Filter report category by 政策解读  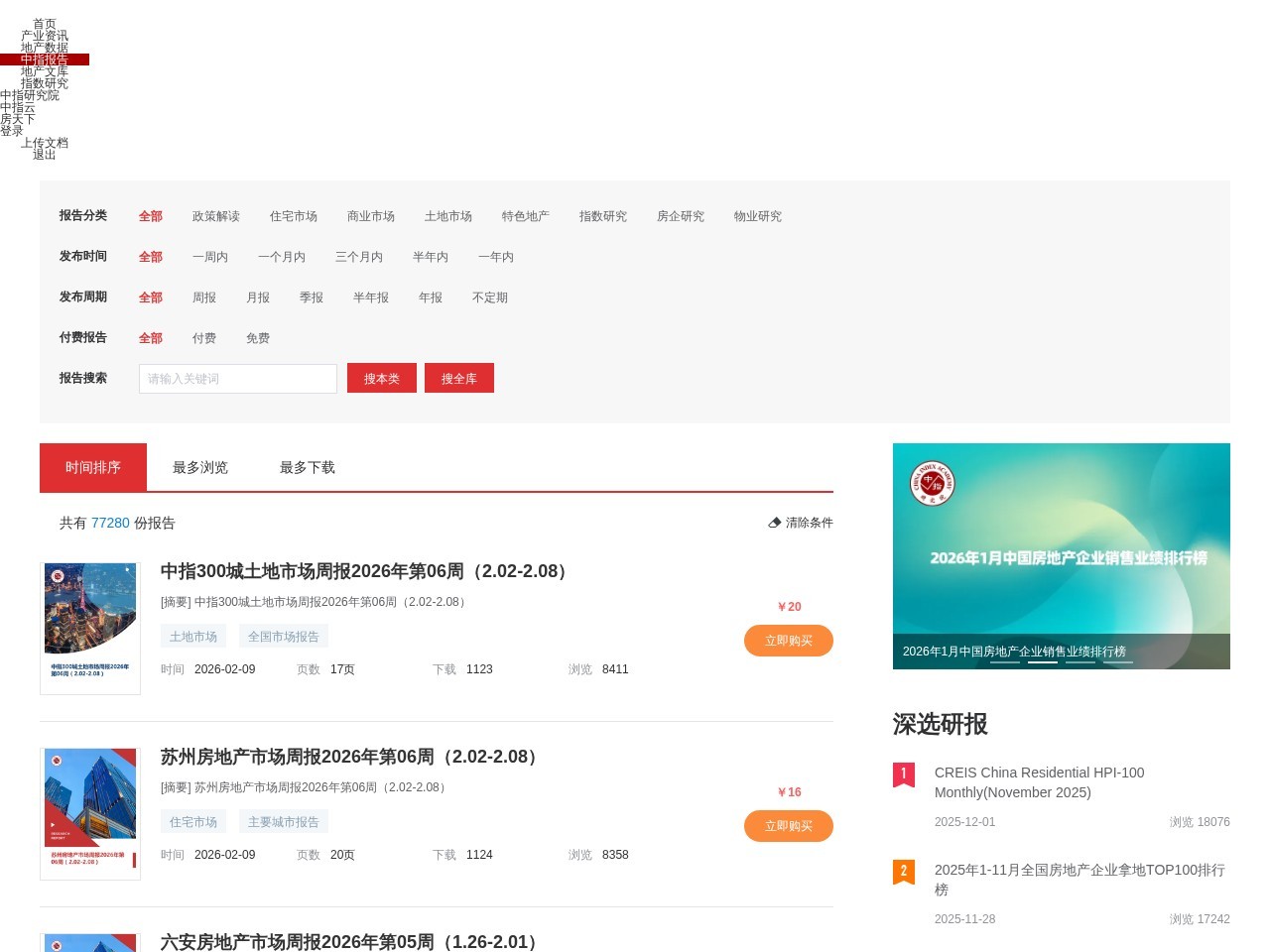[216, 216]
